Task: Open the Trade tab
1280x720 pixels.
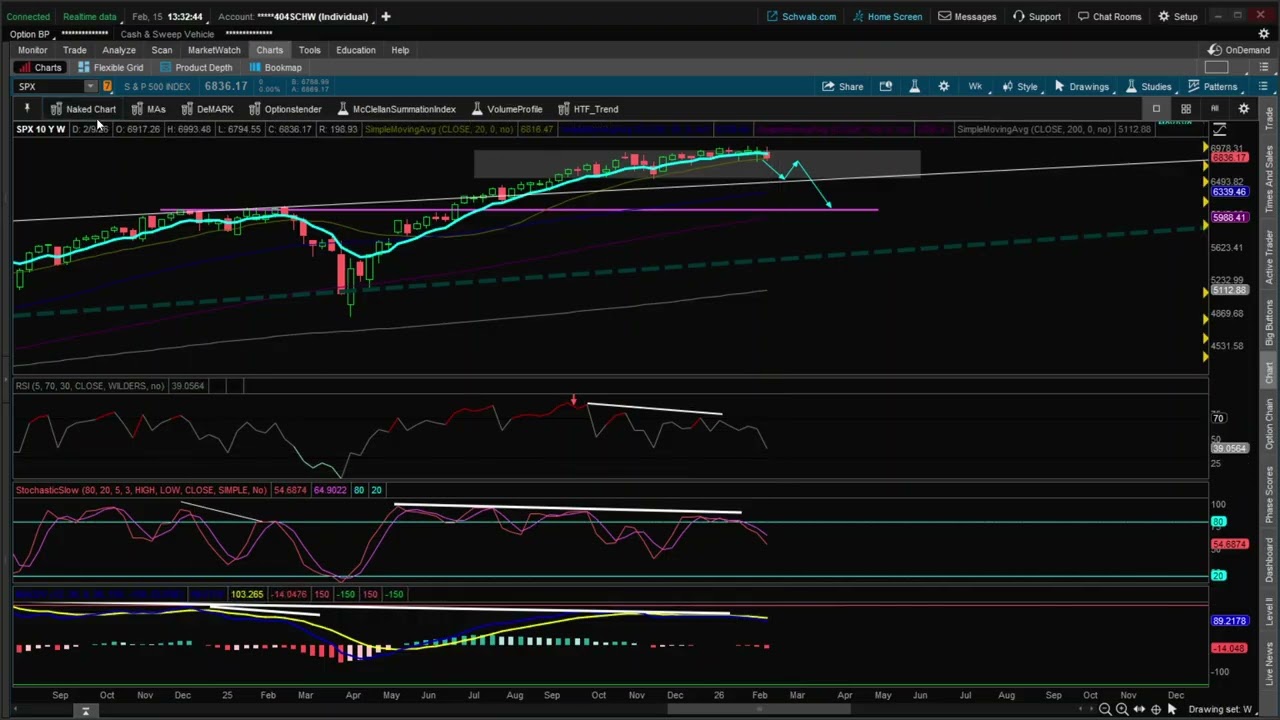Action: pos(74,50)
